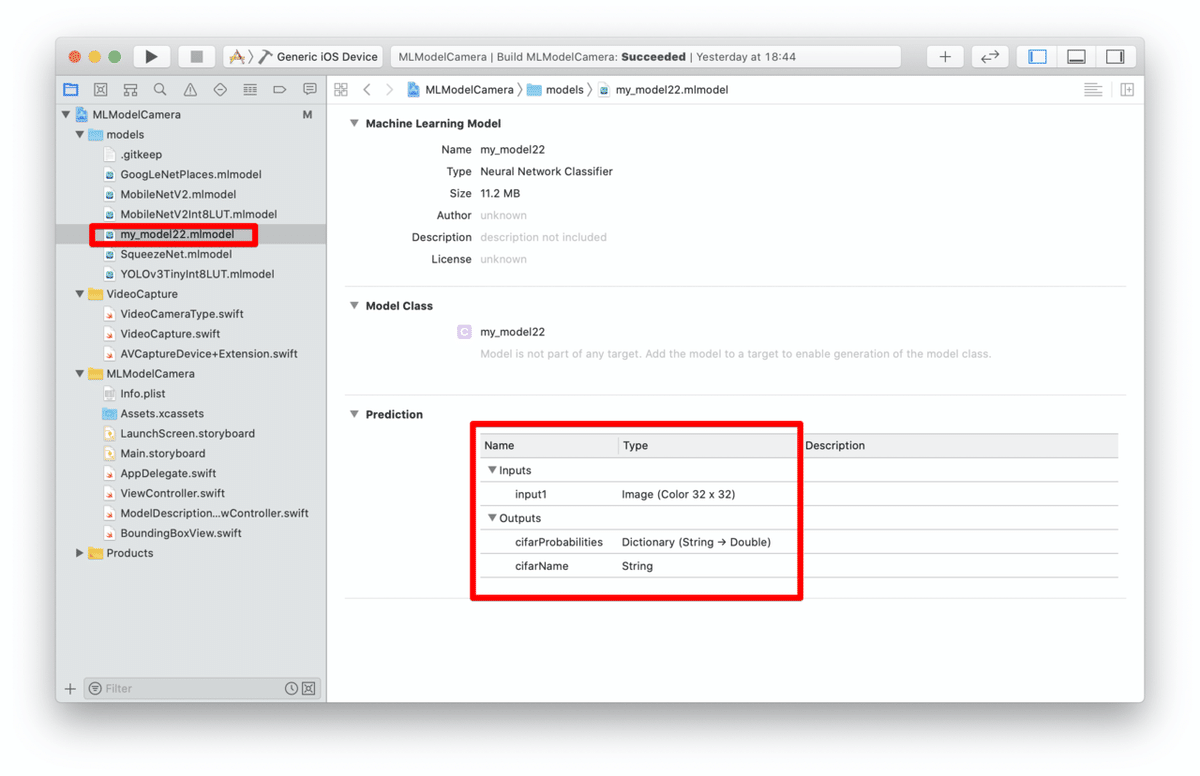The width and height of the screenshot is (1200, 776).
Task: Show only source-controlled files filter
Action: pos(309,688)
